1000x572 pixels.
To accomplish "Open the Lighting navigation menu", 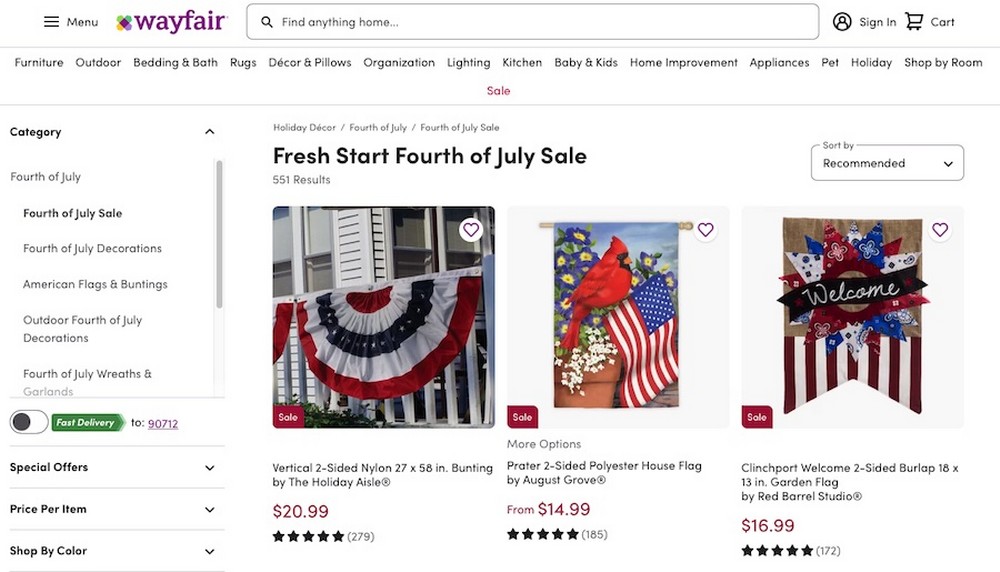I will click(468, 62).
